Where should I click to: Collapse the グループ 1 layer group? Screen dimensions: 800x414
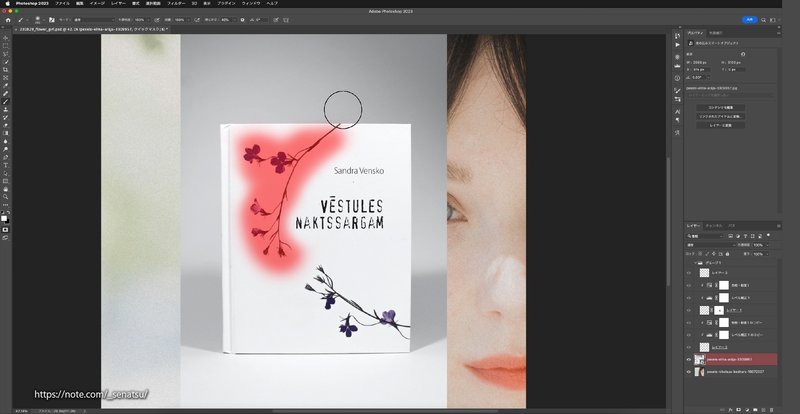[x=696, y=263]
